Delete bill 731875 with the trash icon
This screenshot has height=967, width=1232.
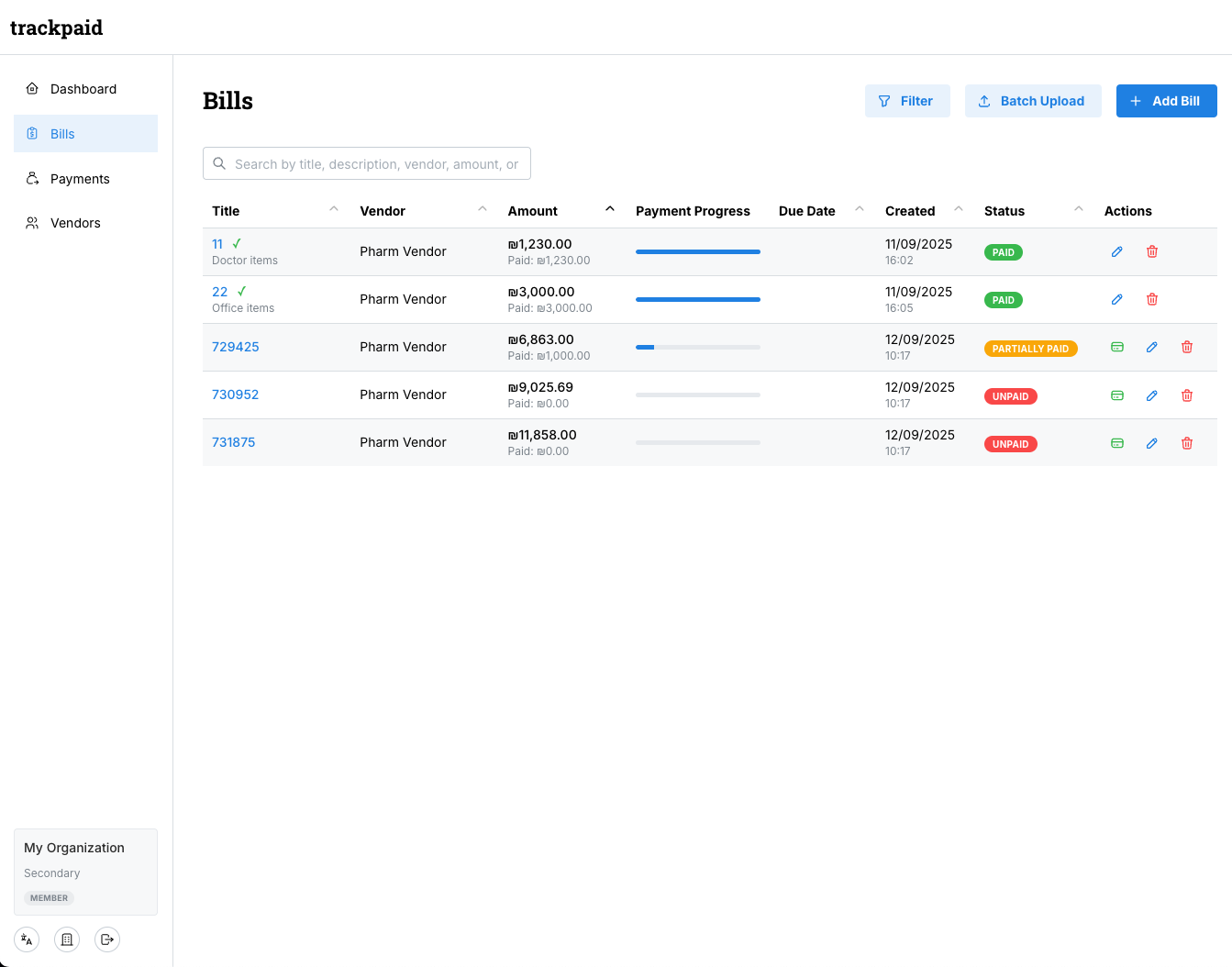[1187, 443]
